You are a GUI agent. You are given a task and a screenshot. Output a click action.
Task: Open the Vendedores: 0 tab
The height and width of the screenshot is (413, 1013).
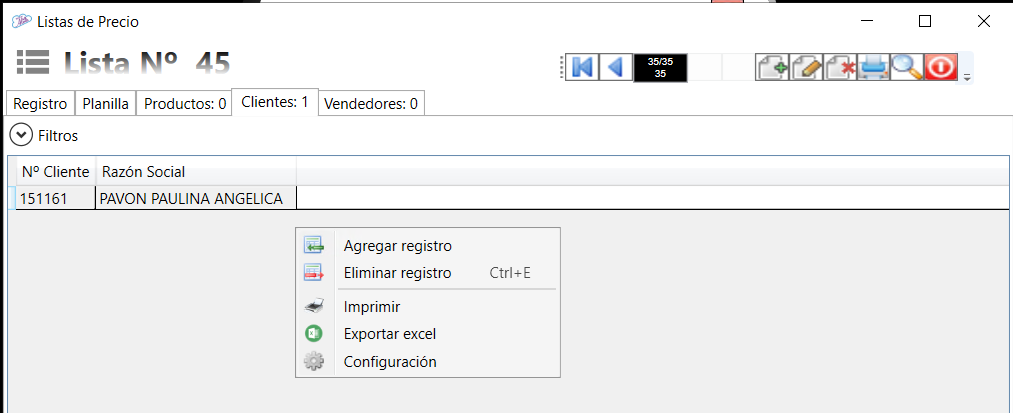tap(371, 103)
